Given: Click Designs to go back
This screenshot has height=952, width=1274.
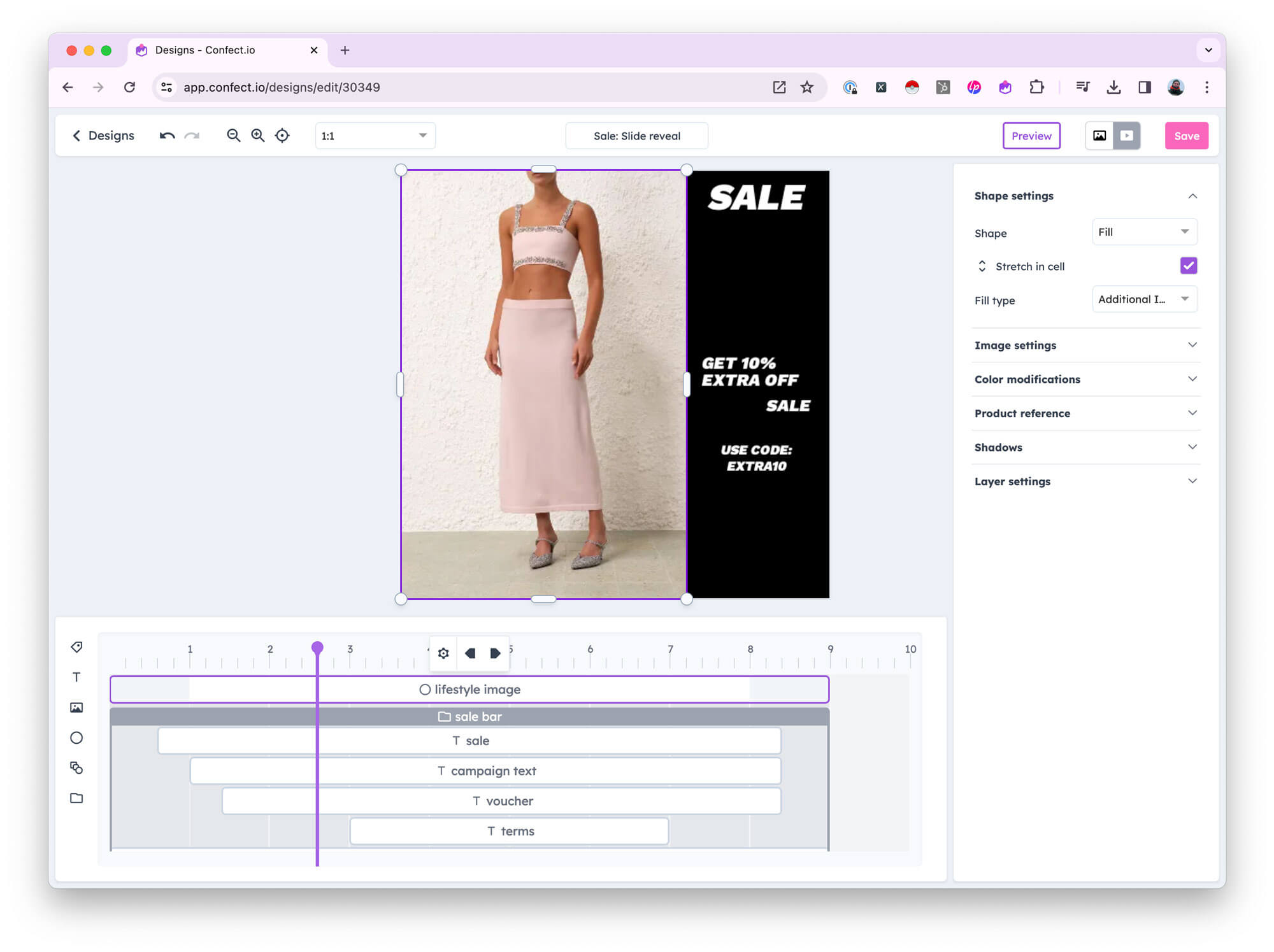Looking at the screenshot, I should pos(103,136).
